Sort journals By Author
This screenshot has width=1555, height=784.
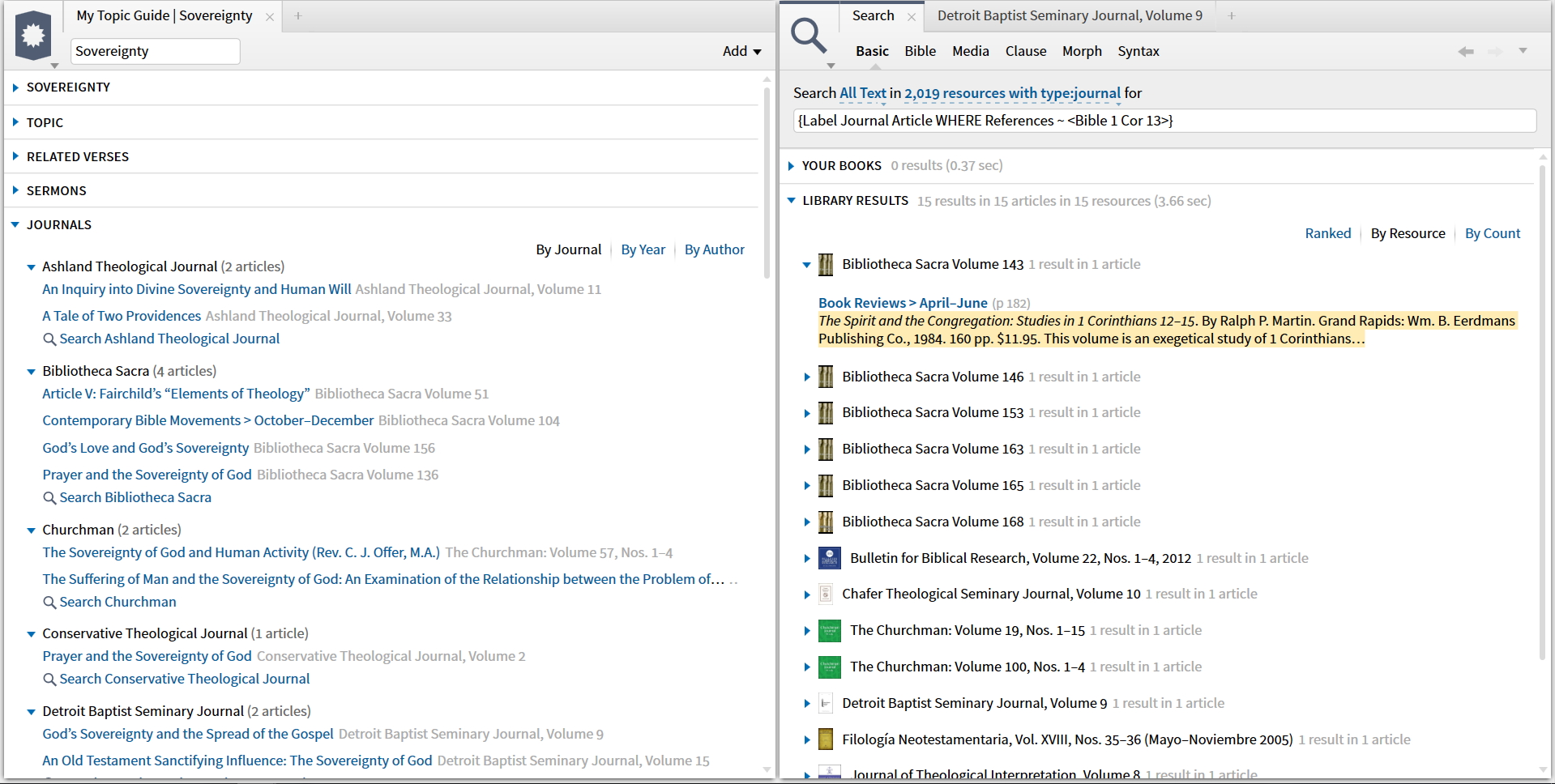point(714,249)
